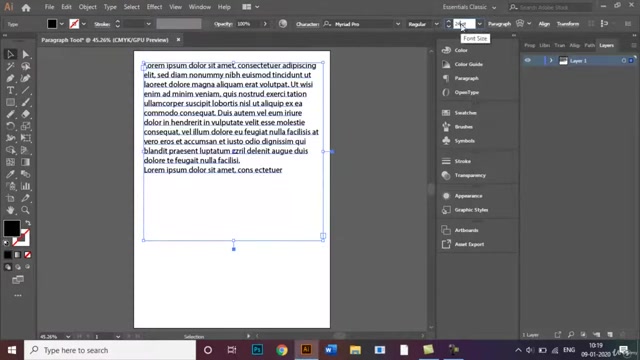Open the Effect menu
Viewport: 640px width, 360px height.
coord(154,7)
